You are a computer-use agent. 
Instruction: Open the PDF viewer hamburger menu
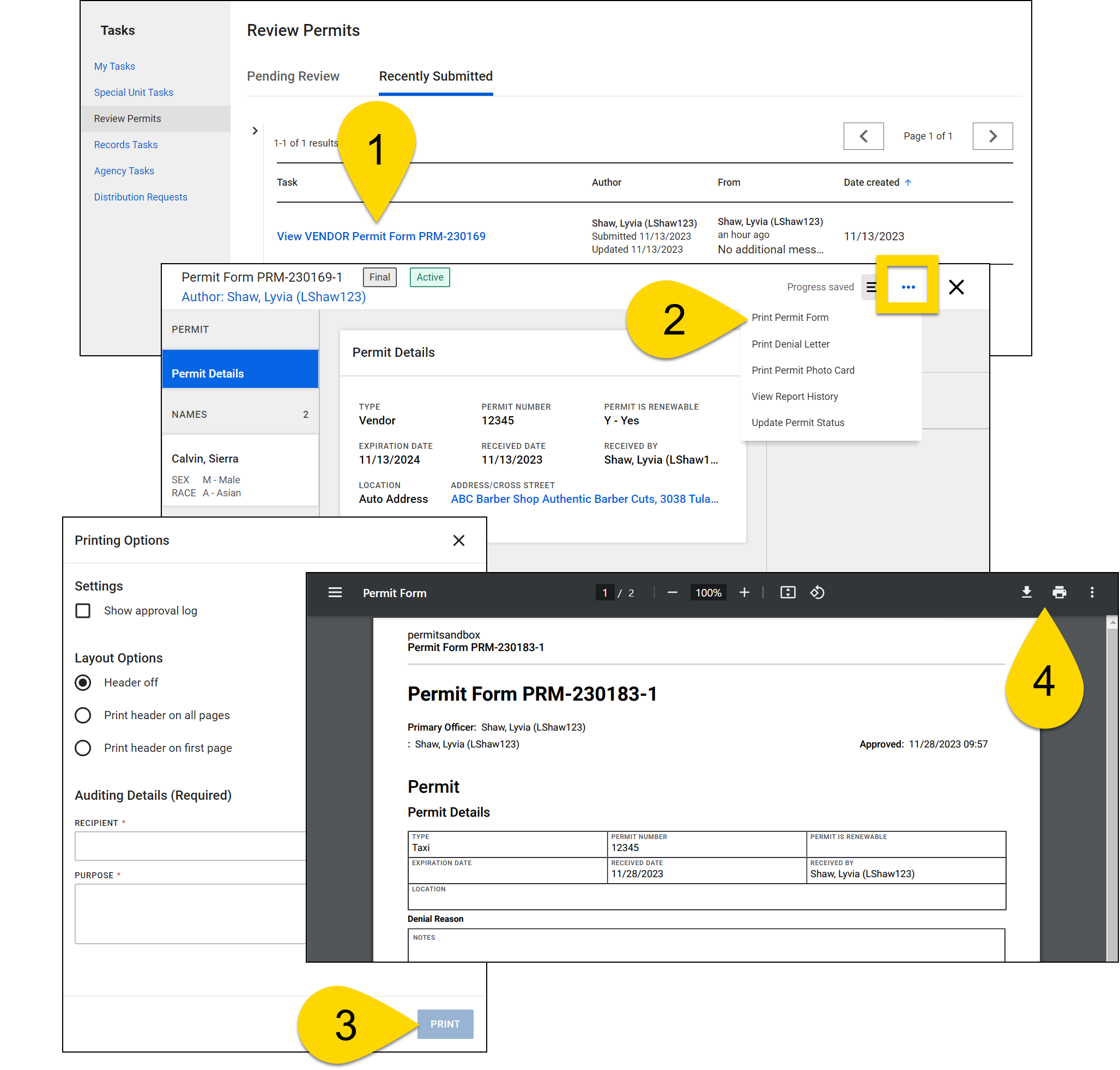(x=335, y=593)
